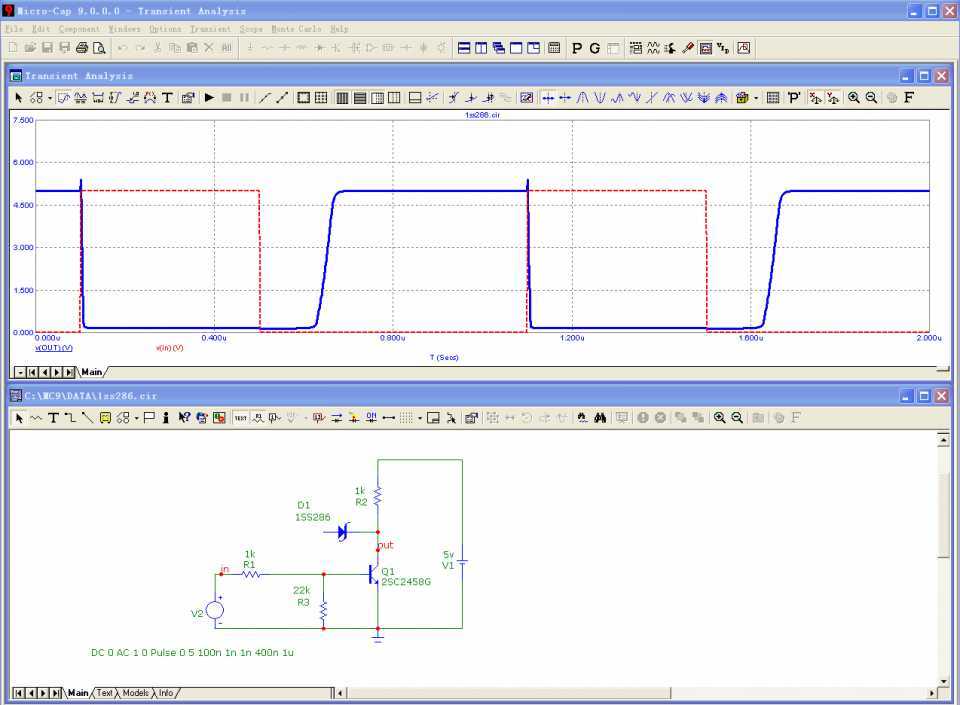Select the Main tab of plot window
Viewport: 960px width, 705px height.
click(x=92, y=371)
